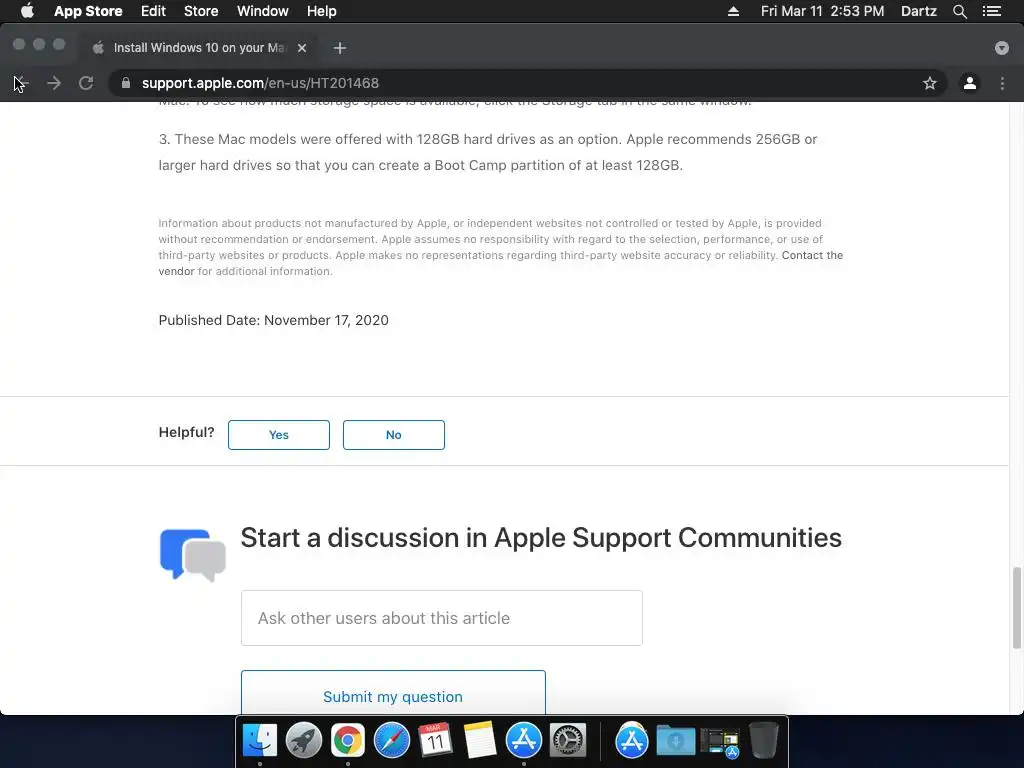Open Safari from the Dock
This screenshot has width=1024, height=768.
392,741
